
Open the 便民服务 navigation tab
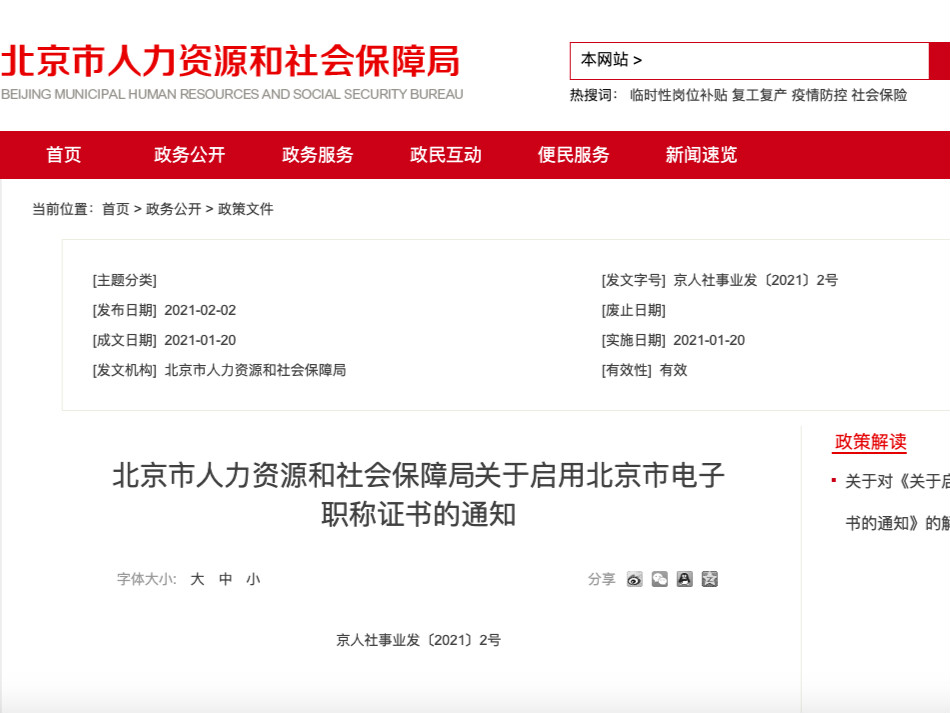pos(573,155)
